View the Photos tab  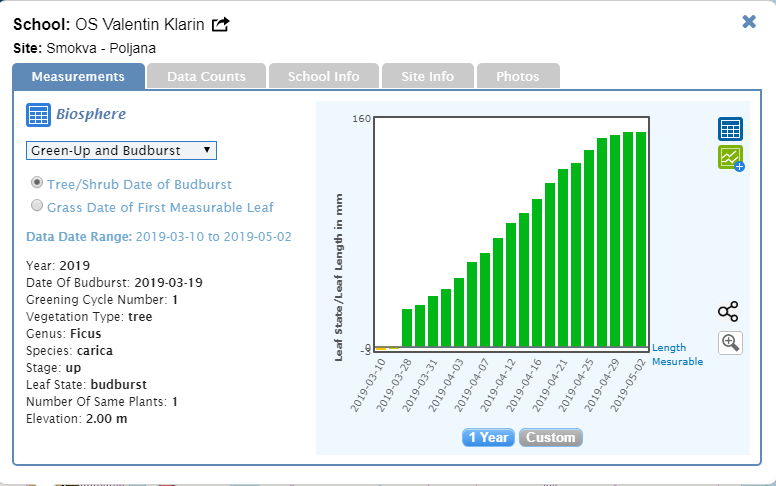(x=517, y=76)
